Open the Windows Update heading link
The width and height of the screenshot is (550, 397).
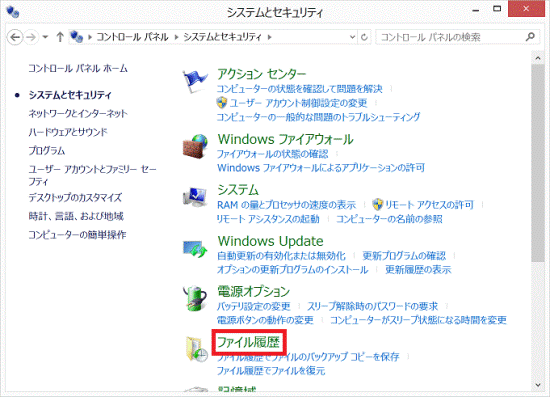pos(270,241)
